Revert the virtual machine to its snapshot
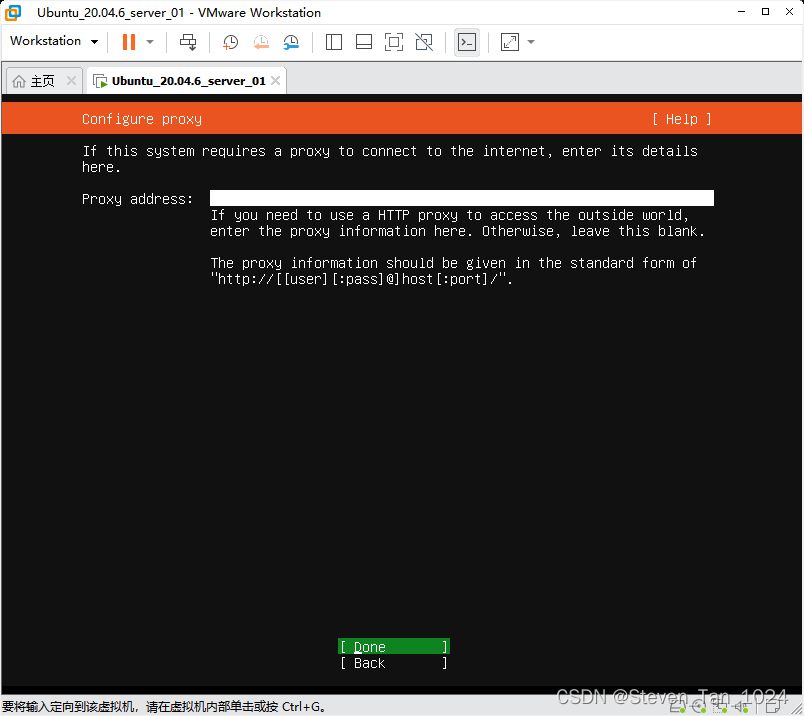 point(261,42)
